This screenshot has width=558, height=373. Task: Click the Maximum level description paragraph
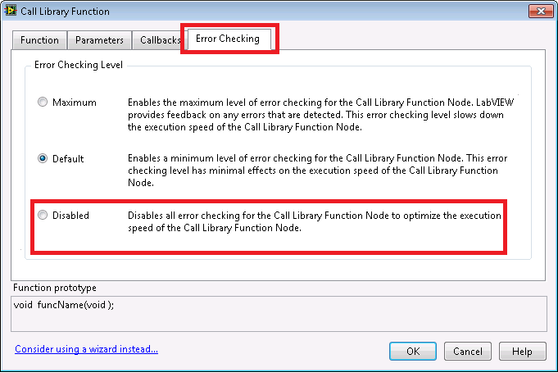[x=321, y=115]
